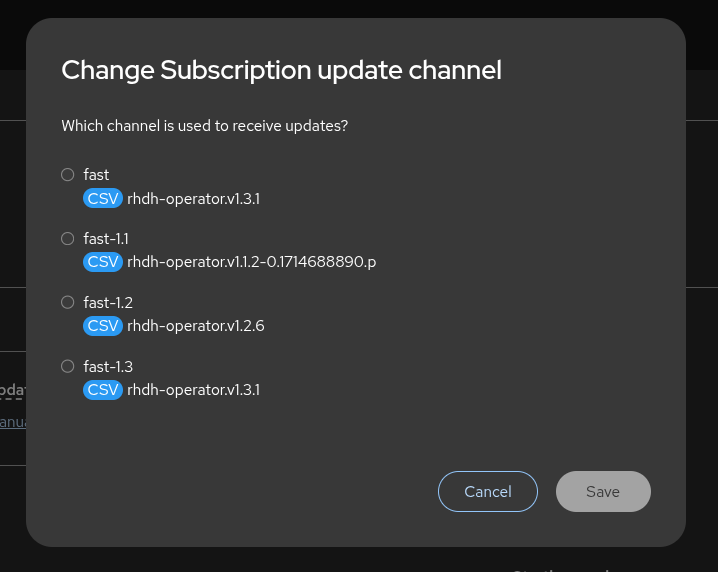Screen dimensions: 718x572
Task: Click rhdh-operator.v1.3.1 text under fast-1.3
Action: pos(193,390)
